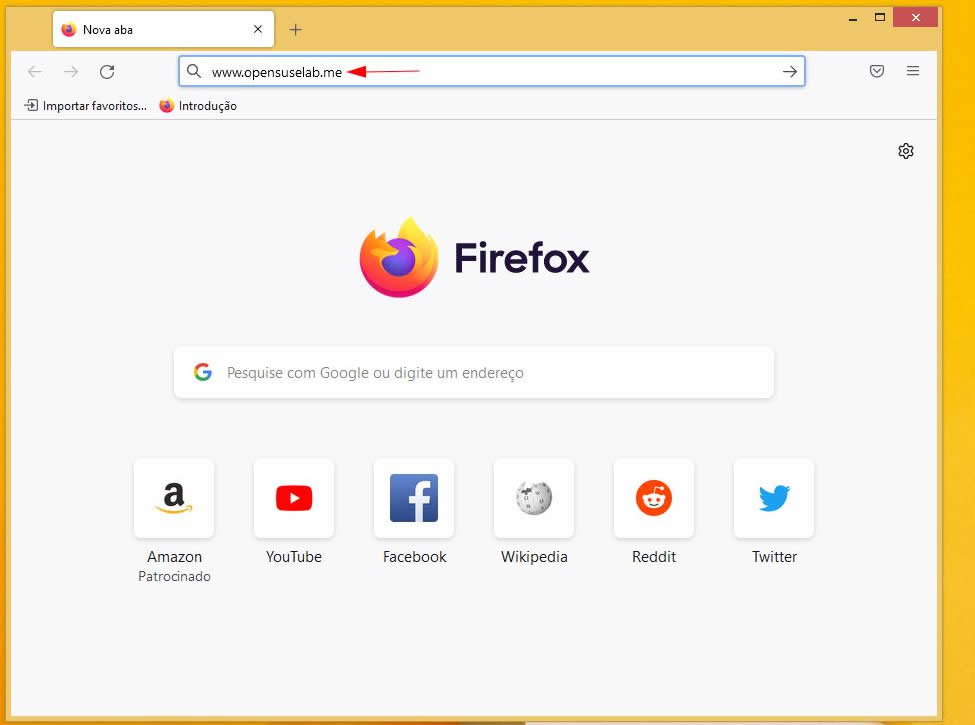Click the Back navigation arrow
This screenshot has width=975, height=725.
[x=35, y=71]
